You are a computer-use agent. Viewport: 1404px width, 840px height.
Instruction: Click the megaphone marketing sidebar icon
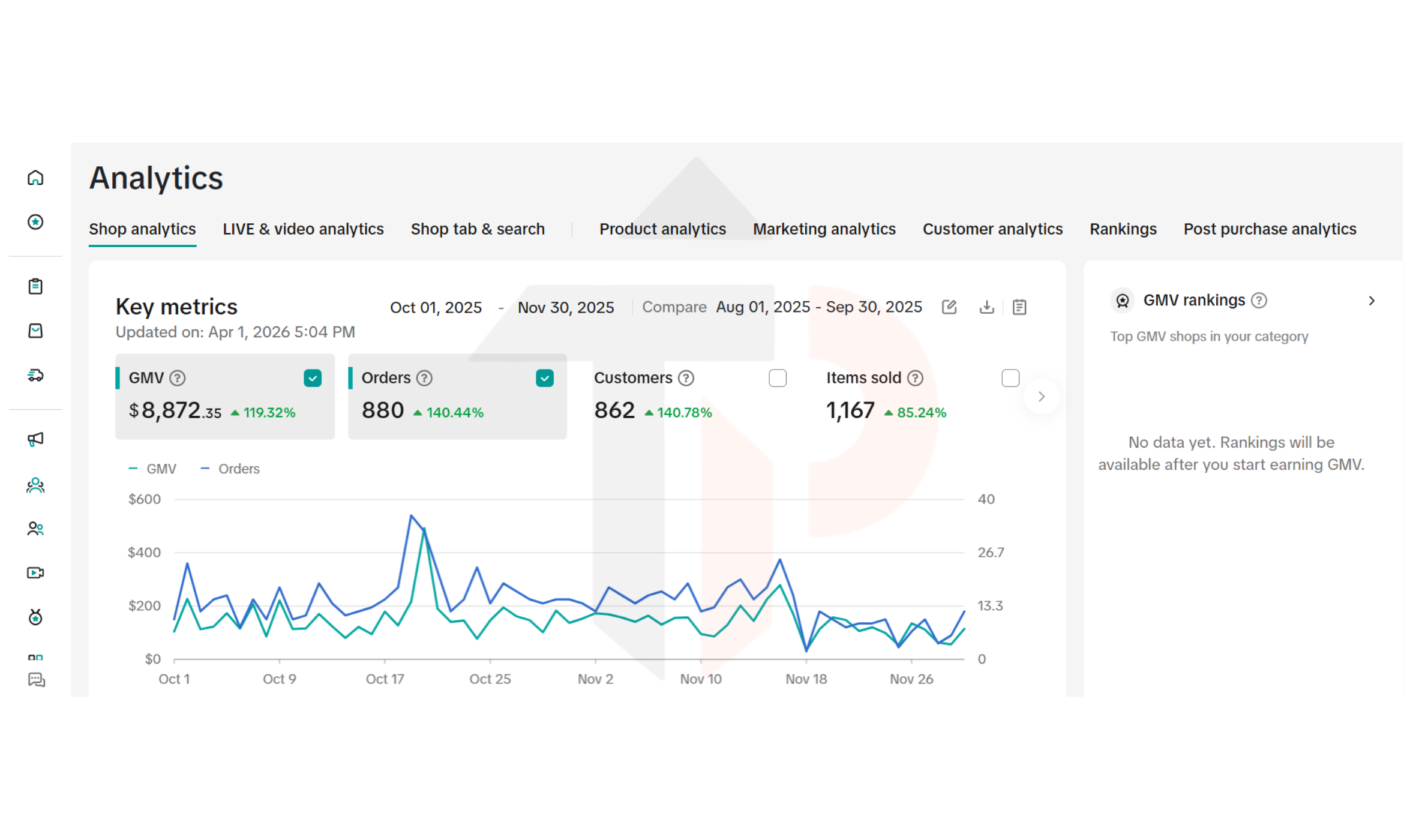35,439
